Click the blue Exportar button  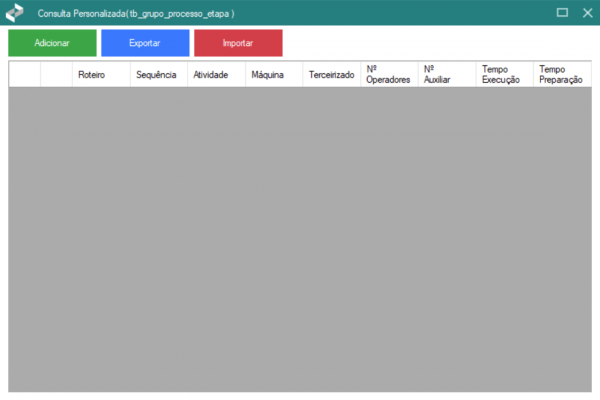coord(145,43)
